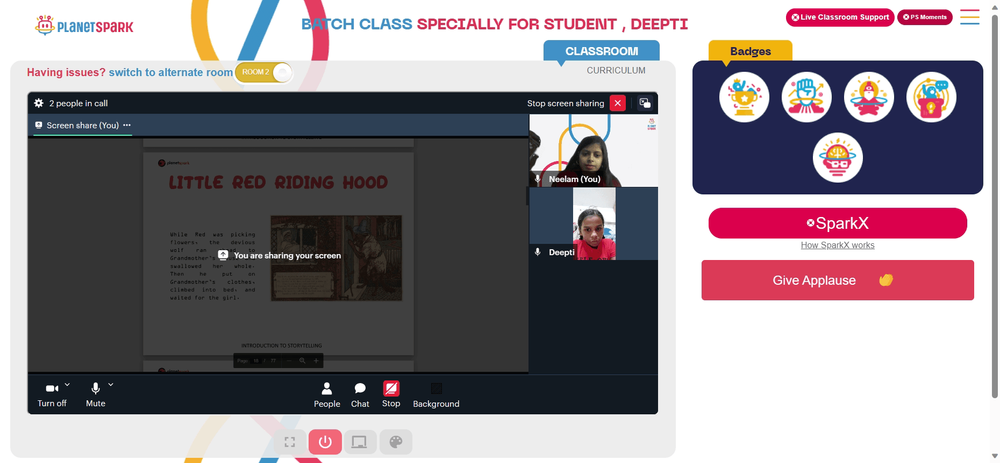
Task: Click Neelam's microphone status icon
Action: [x=538, y=179]
